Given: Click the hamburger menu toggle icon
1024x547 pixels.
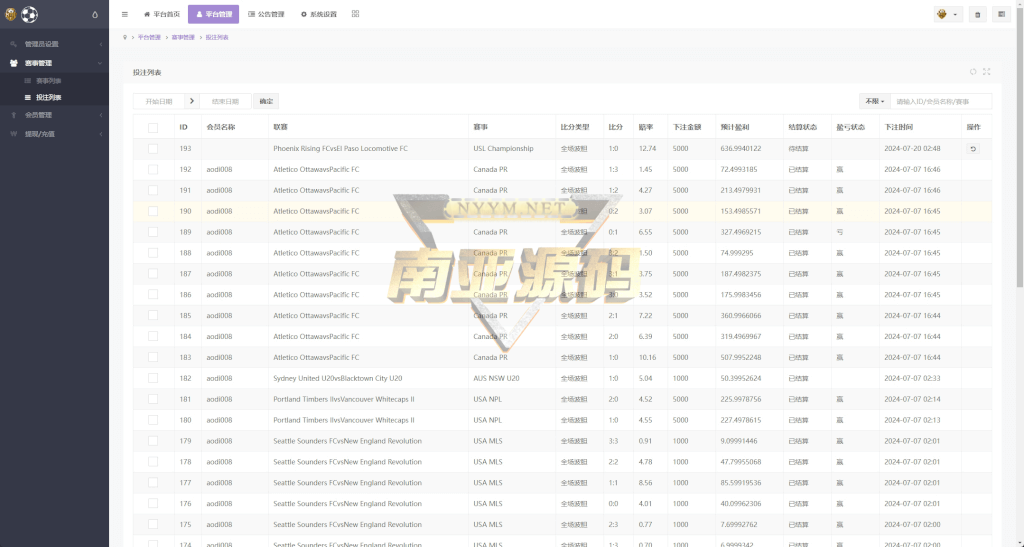Looking at the screenshot, I should coord(124,14).
